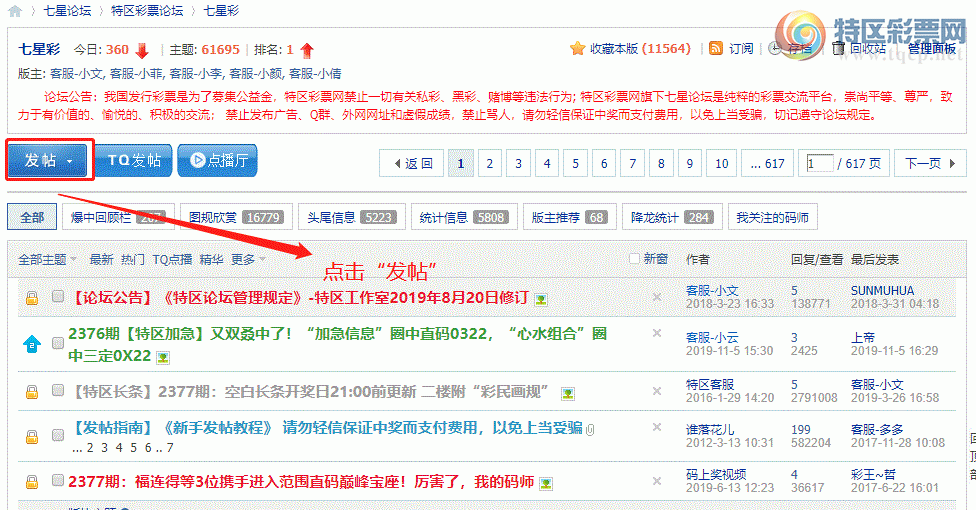Tick checkbox for 发帖指南 thread
The height and width of the screenshot is (510, 976).
pos(58,435)
